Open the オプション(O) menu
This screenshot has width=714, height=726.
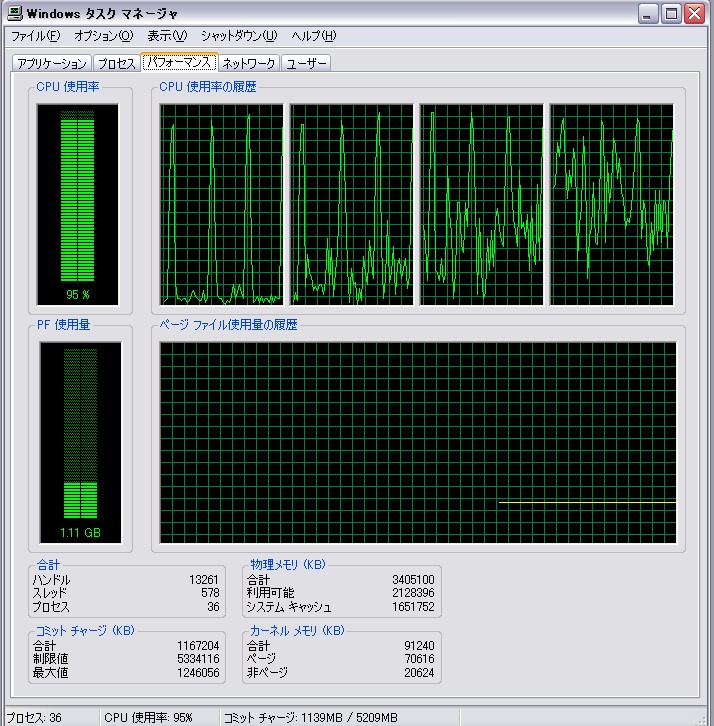(x=104, y=36)
